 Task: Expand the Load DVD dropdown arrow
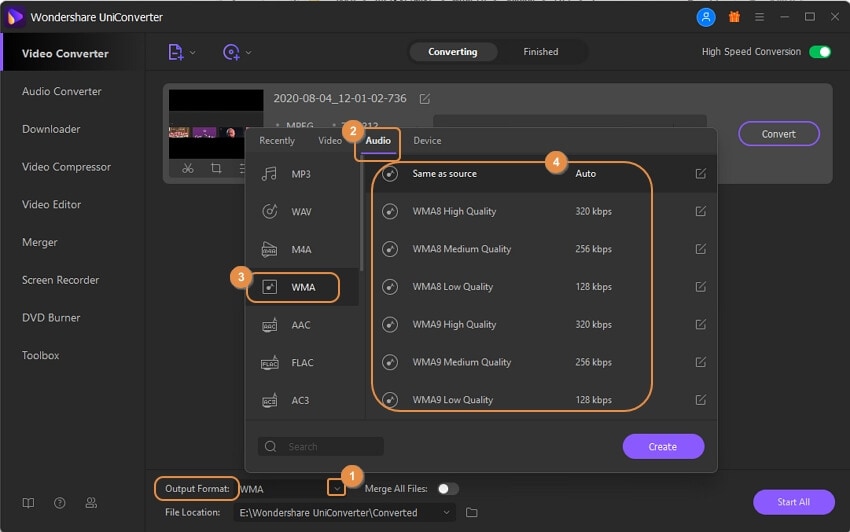(249, 53)
